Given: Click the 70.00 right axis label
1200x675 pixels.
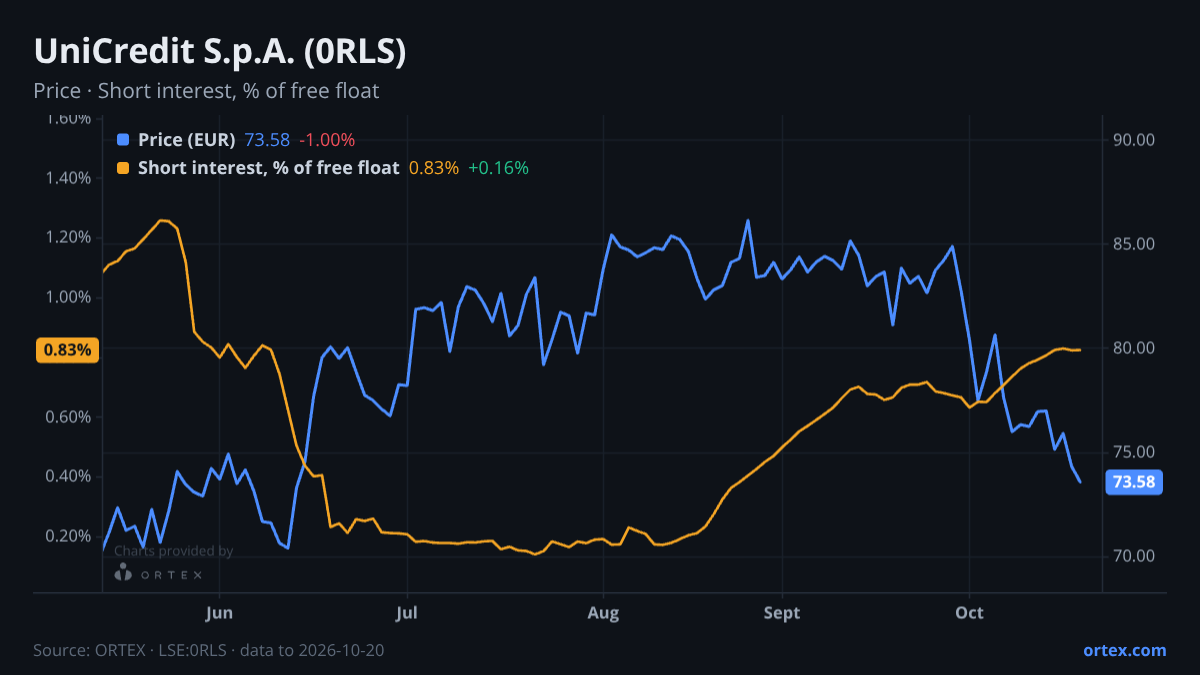Looking at the screenshot, I should [x=1134, y=556].
